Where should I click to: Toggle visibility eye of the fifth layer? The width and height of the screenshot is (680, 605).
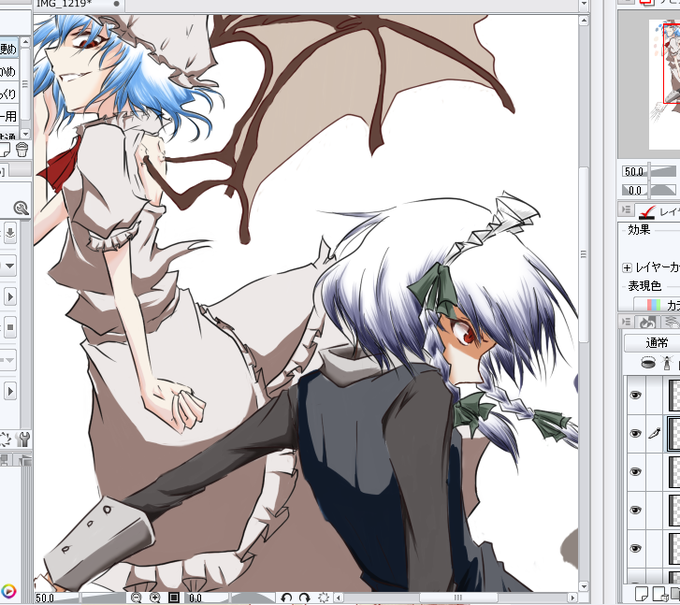(x=635, y=548)
